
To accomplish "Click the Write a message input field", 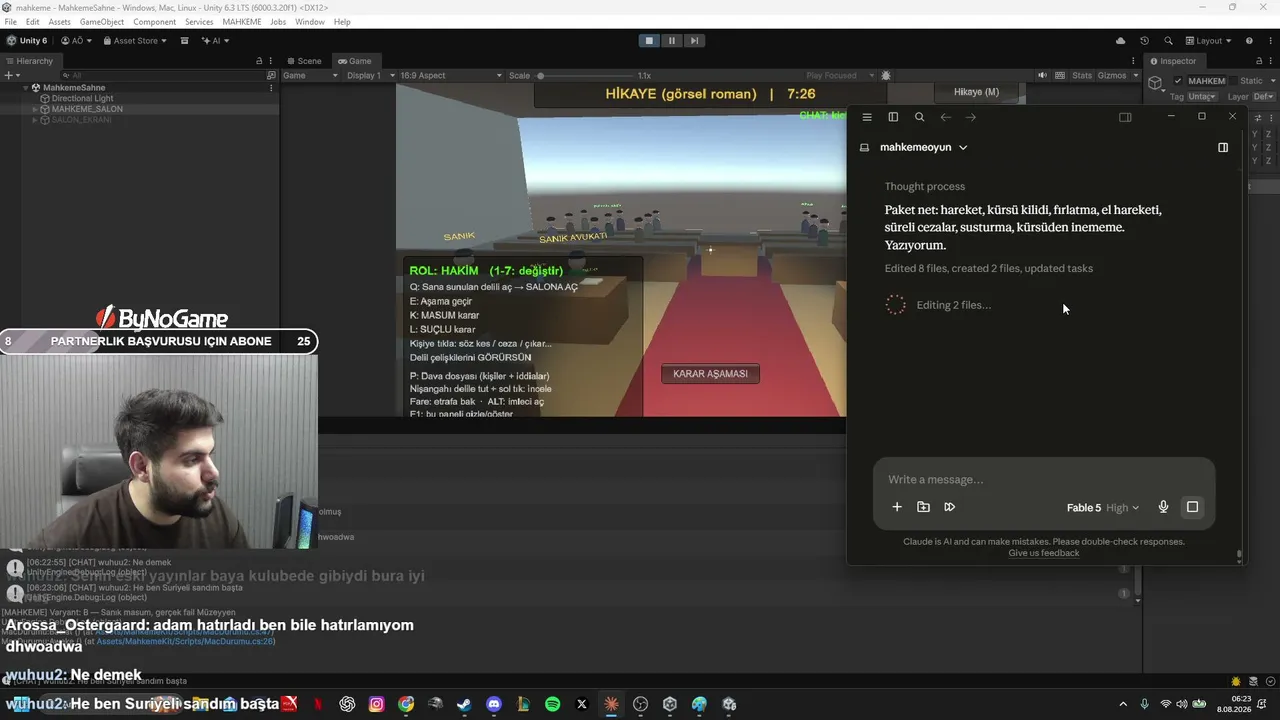I will coord(1043,480).
